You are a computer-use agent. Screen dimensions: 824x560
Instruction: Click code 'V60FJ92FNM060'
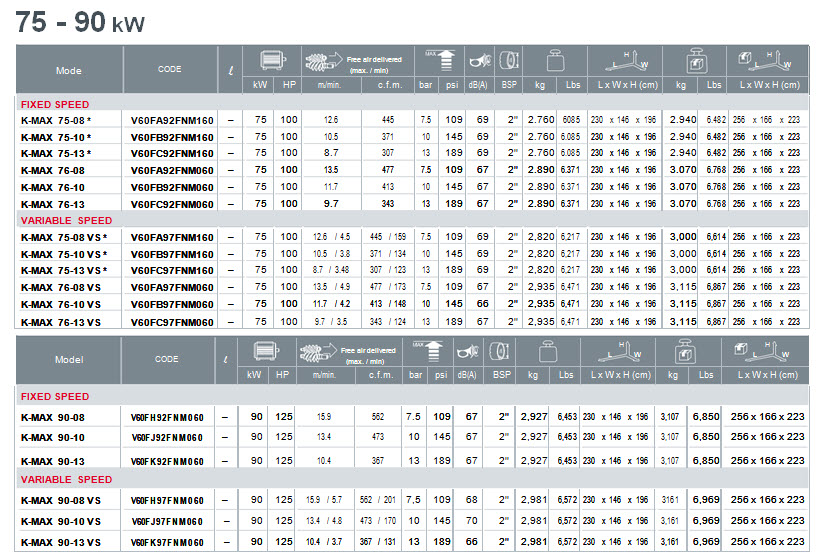tap(167, 438)
